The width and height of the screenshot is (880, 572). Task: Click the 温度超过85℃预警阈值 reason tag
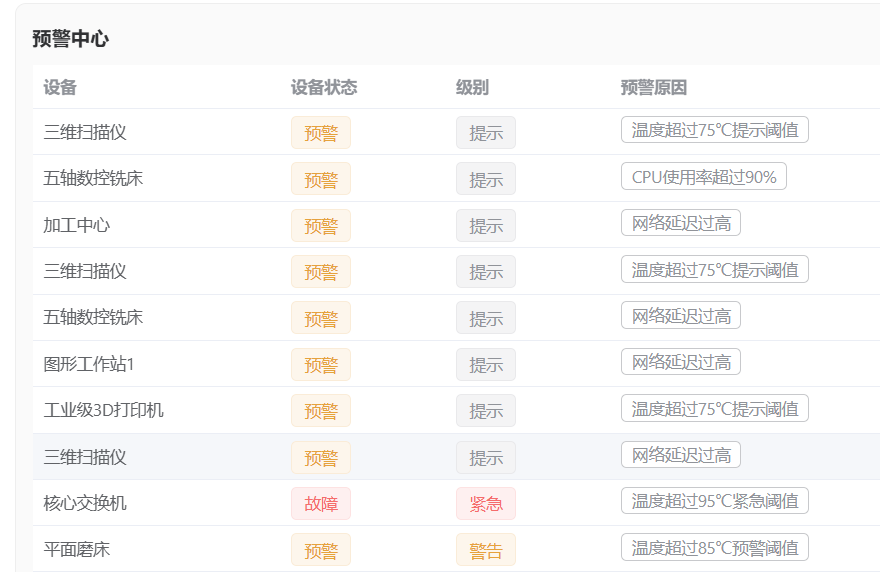pos(714,547)
